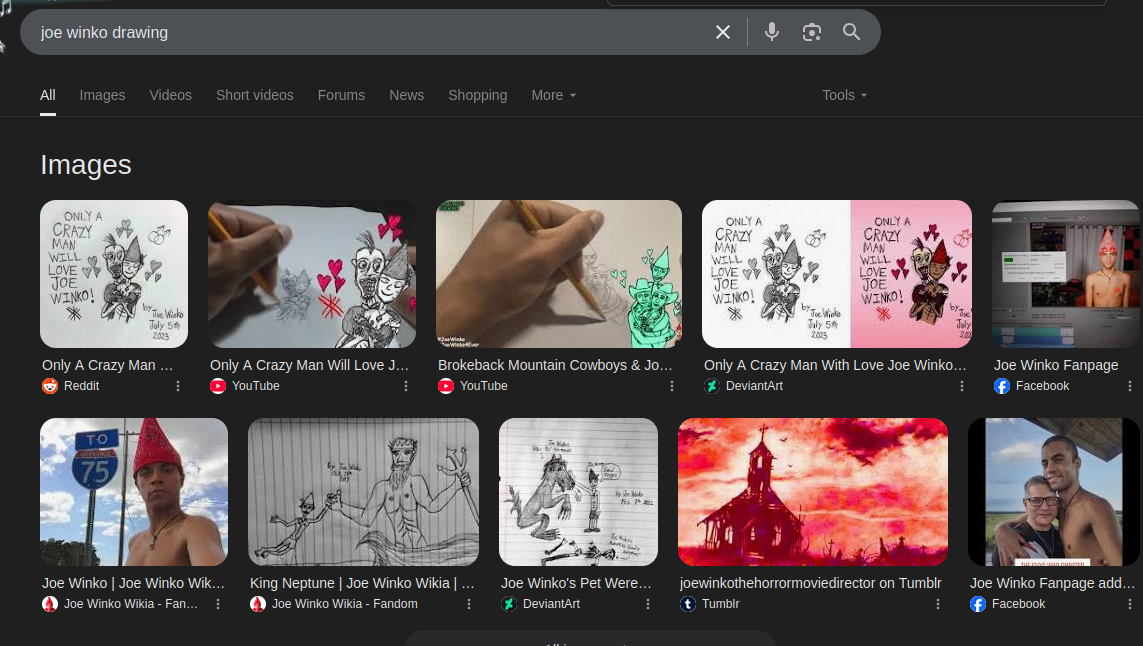This screenshot has height=646, width=1143.
Task: Click Facebook icon under Joe Winko Fanpage
Action: (1002, 386)
